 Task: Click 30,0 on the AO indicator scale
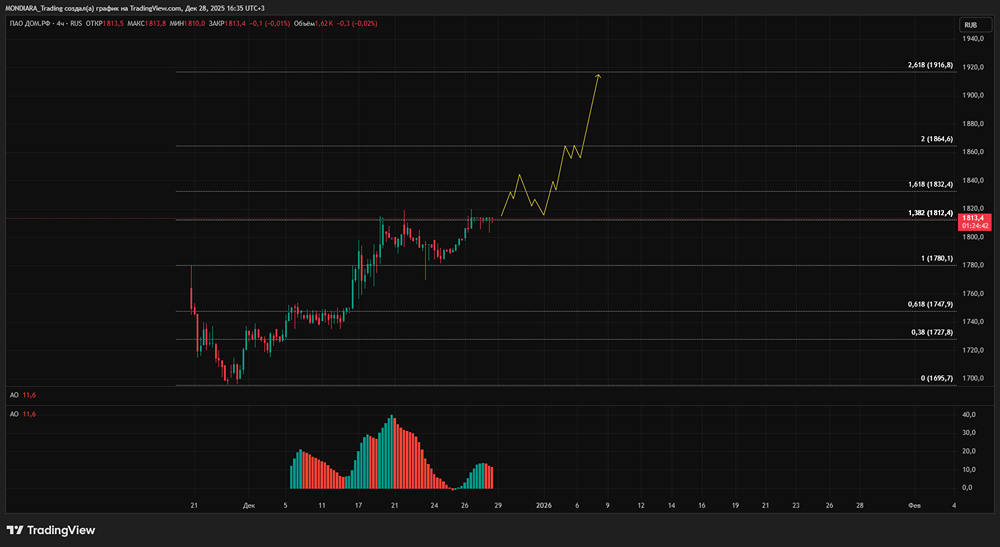point(968,433)
